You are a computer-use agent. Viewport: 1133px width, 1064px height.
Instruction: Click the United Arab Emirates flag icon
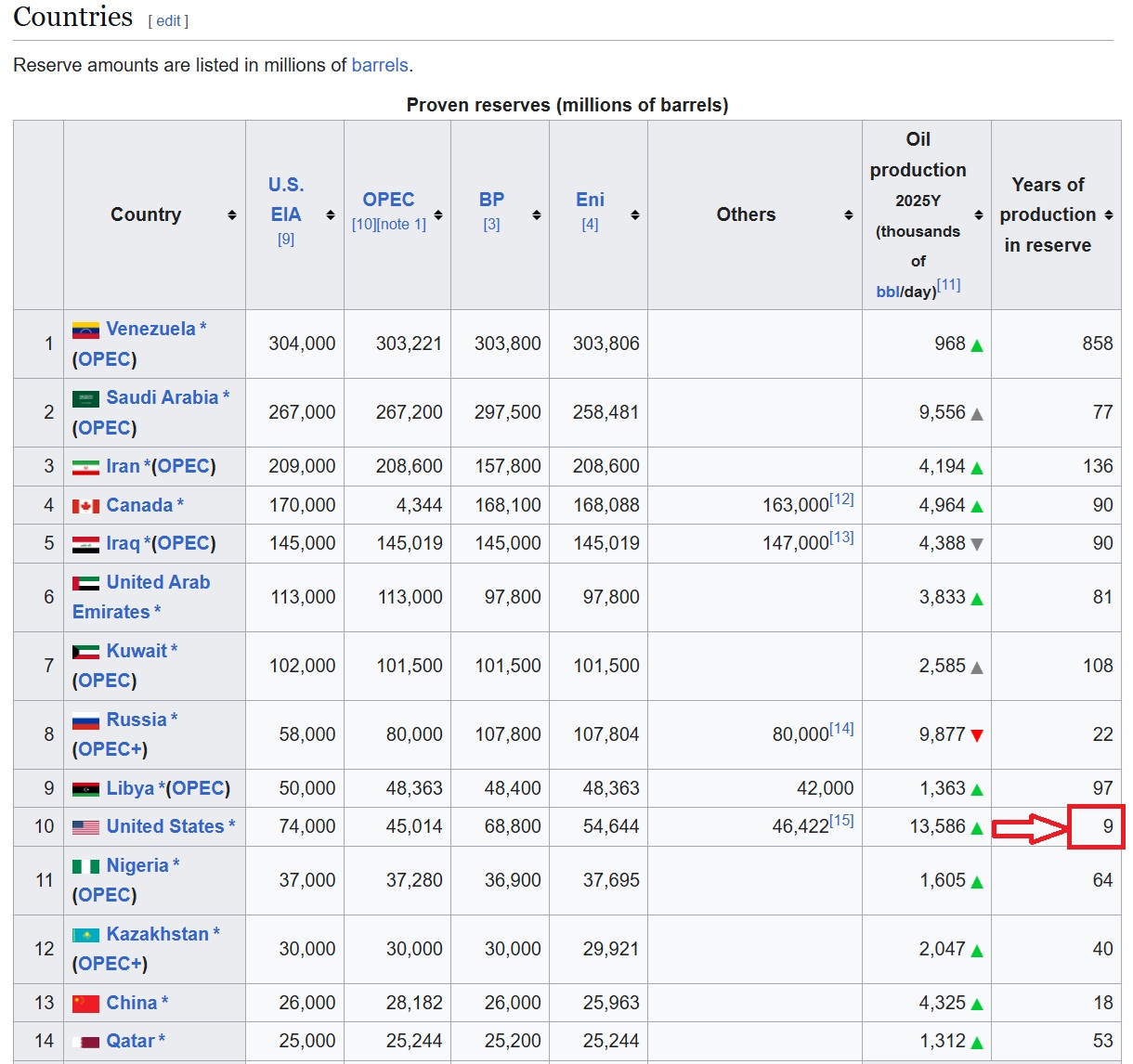coord(85,583)
